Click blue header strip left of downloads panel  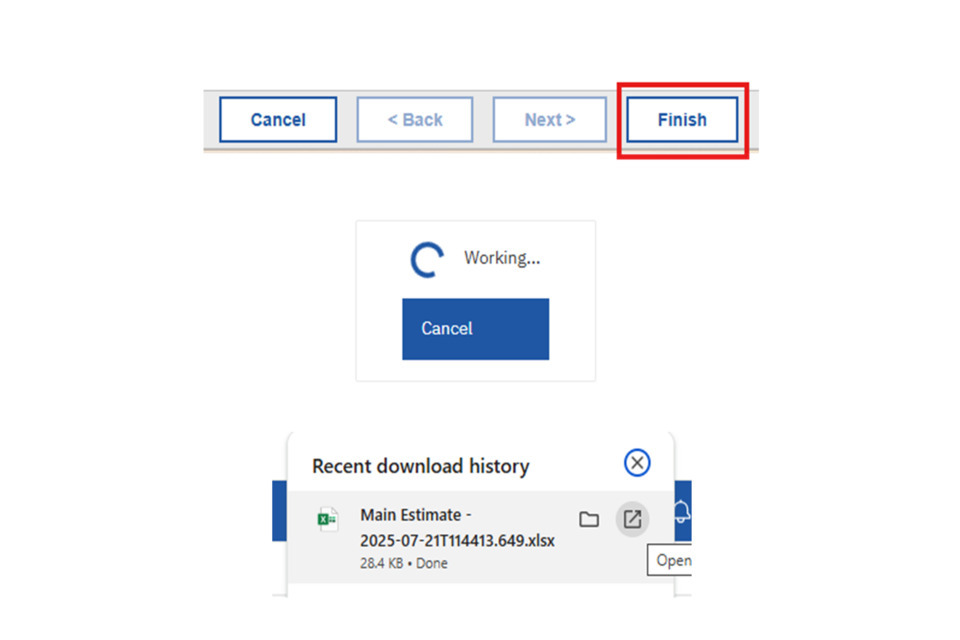click(279, 510)
